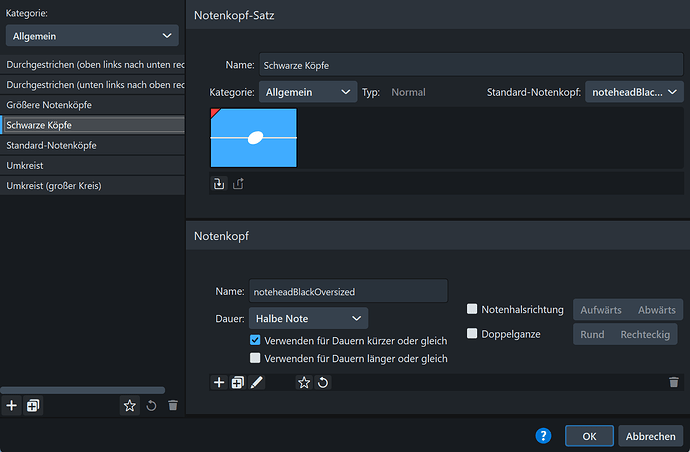690x452 pixels.
Task: Save notehead set as default via star in left list
Action: click(129, 405)
